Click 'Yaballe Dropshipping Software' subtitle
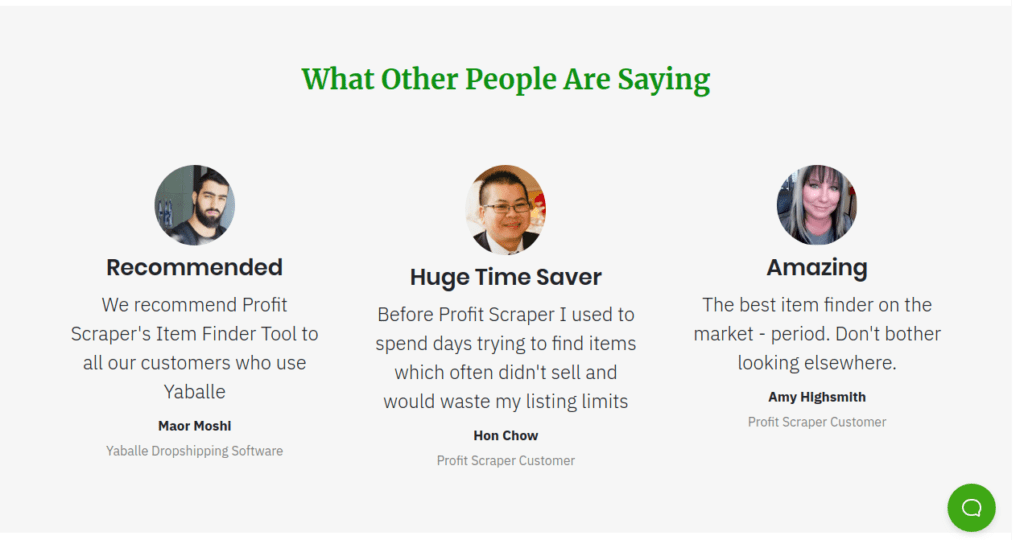The image size is (1024, 540). tap(195, 451)
